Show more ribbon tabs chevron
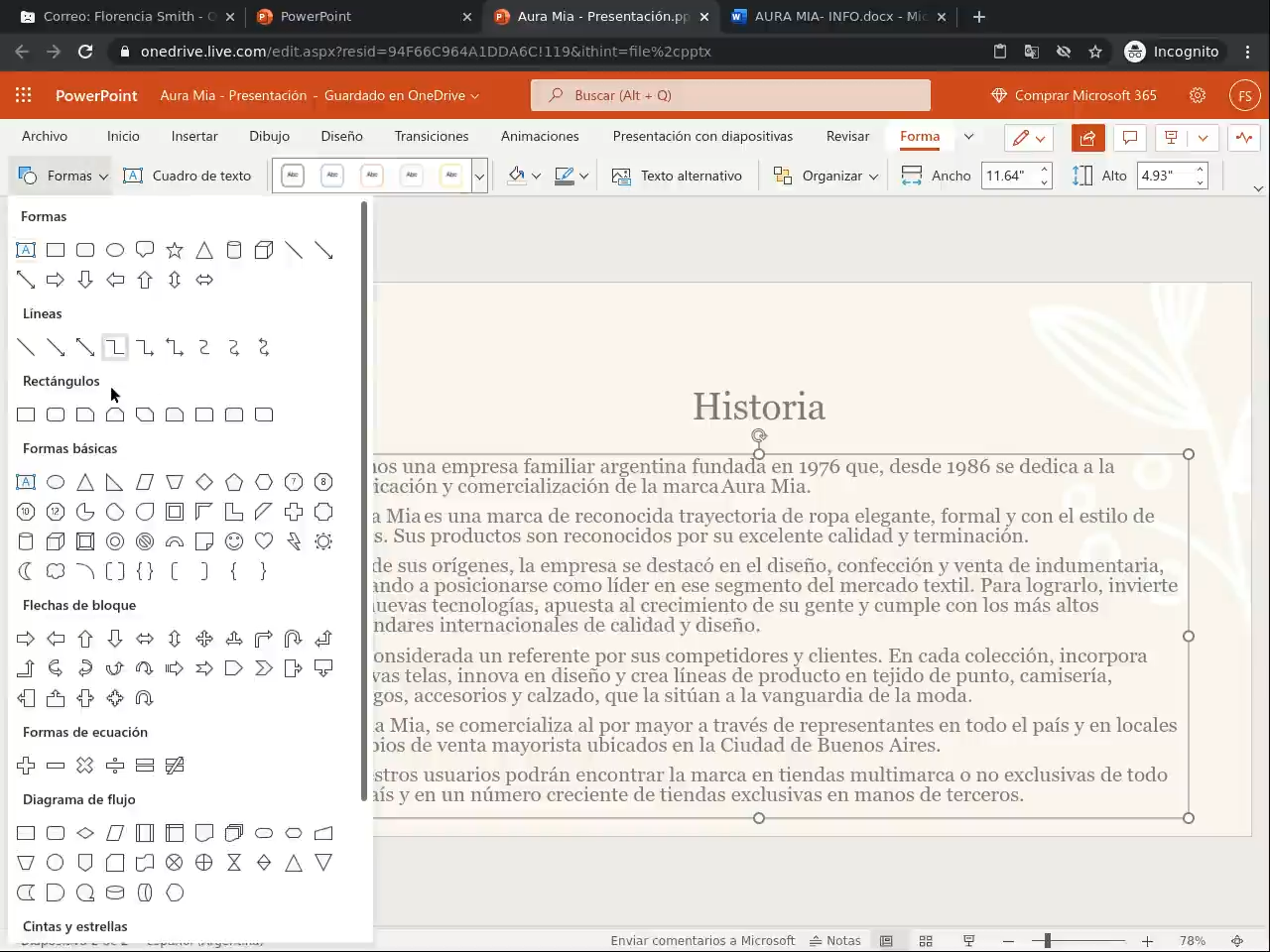1270x952 pixels. pos(969,137)
